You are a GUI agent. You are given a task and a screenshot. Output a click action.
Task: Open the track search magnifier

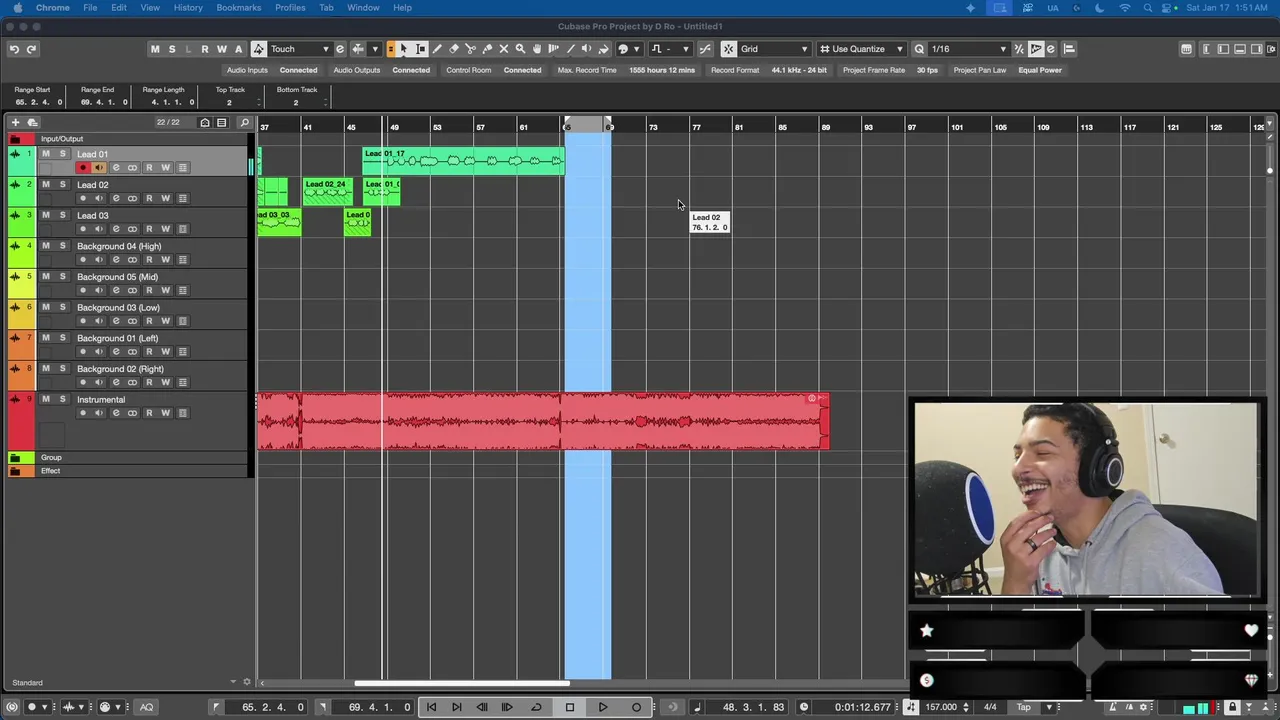[244, 123]
